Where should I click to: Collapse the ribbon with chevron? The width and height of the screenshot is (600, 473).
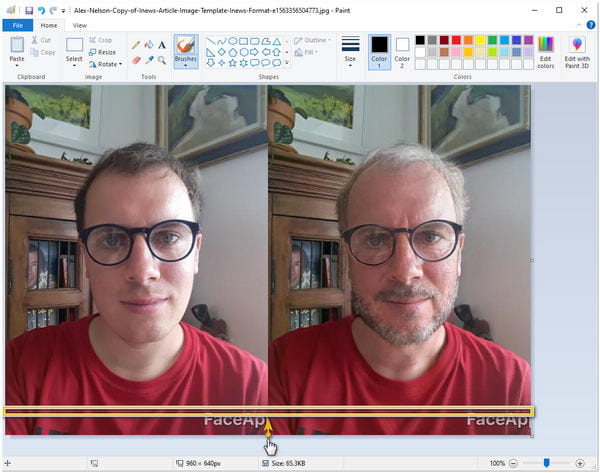pos(579,25)
